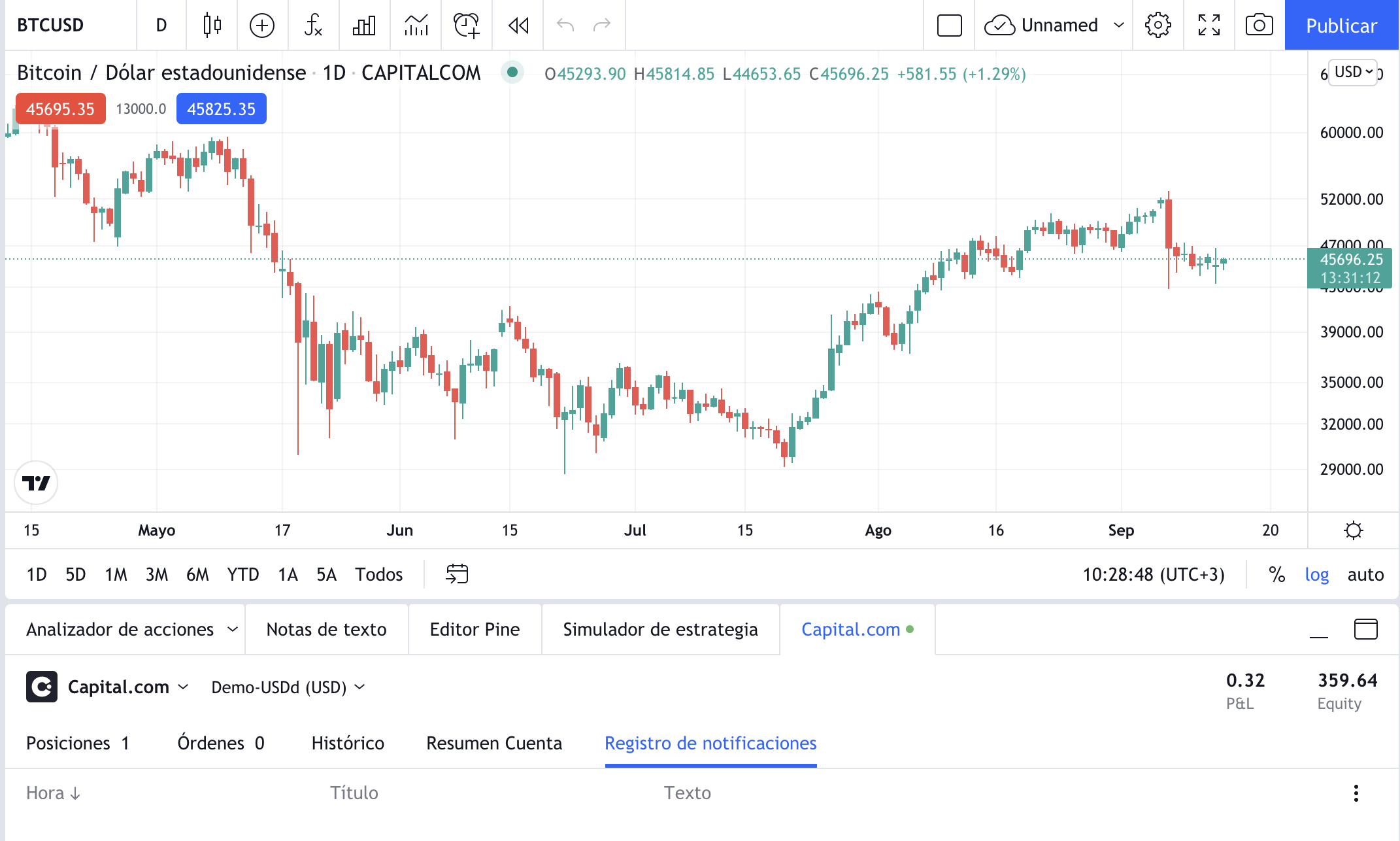Viewport: 1400px width, 841px height.
Task: Toggle log scale on the price axis
Action: point(1316,574)
